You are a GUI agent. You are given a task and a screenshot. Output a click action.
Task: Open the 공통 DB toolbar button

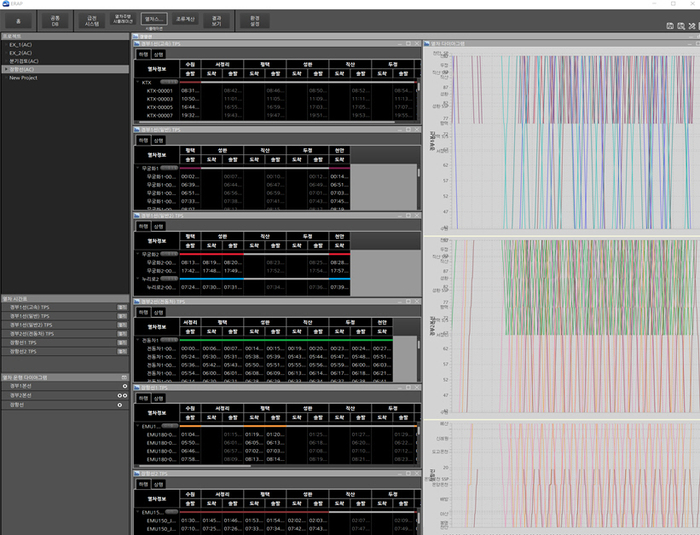pyautogui.click(x=53, y=19)
